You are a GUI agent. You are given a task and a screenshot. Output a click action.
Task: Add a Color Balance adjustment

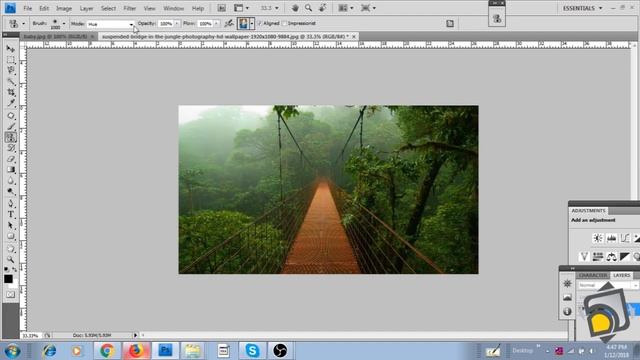[x=611, y=256]
